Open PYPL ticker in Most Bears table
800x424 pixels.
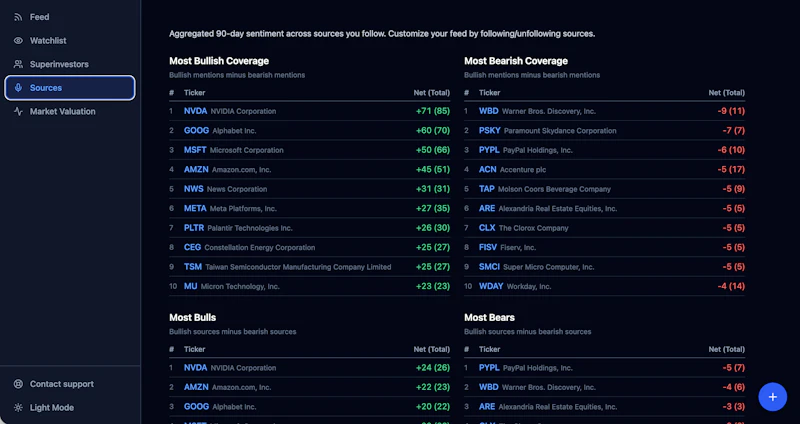click(489, 367)
